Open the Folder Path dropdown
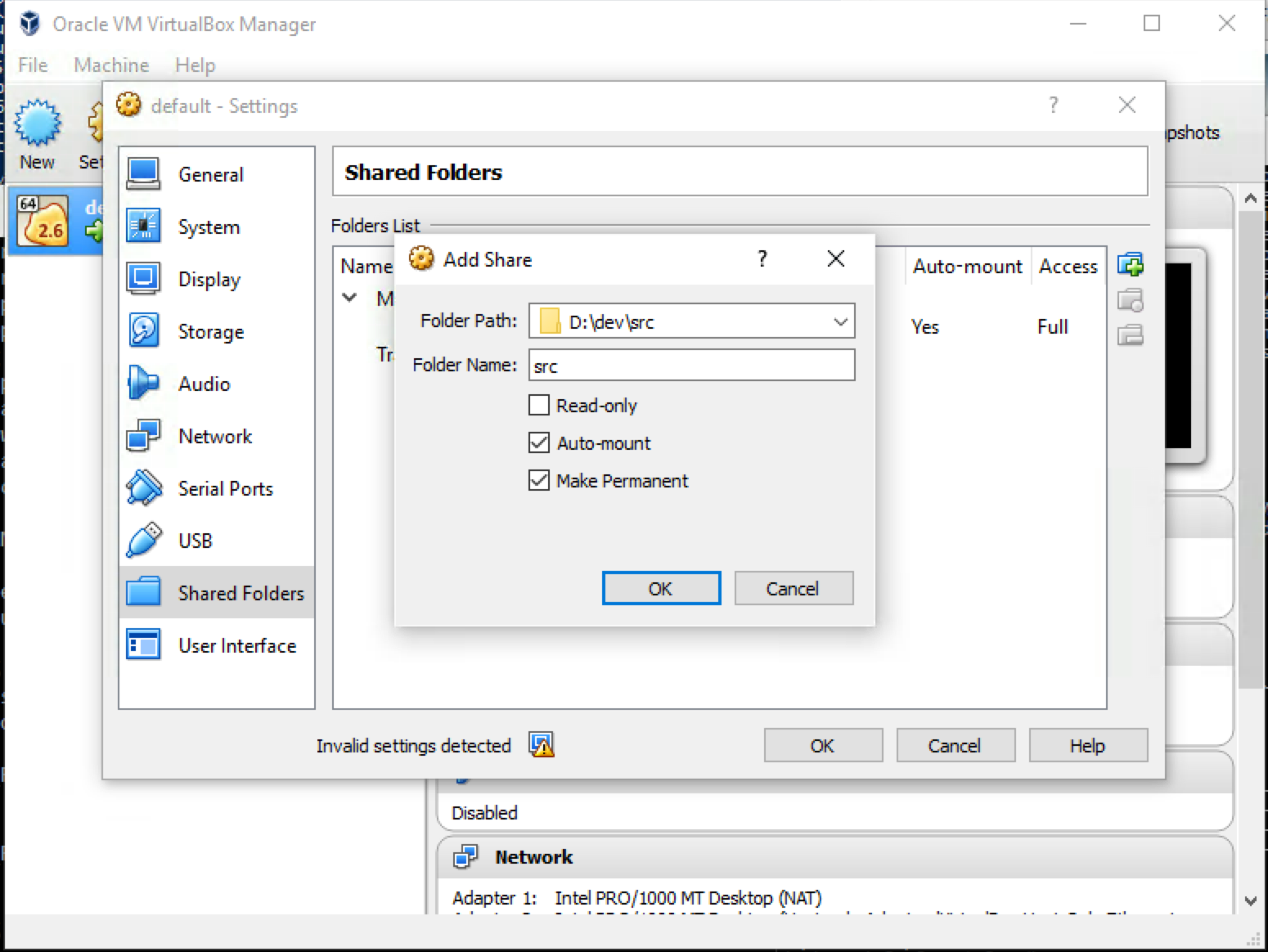The height and width of the screenshot is (952, 1268). (x=840, y=321)
